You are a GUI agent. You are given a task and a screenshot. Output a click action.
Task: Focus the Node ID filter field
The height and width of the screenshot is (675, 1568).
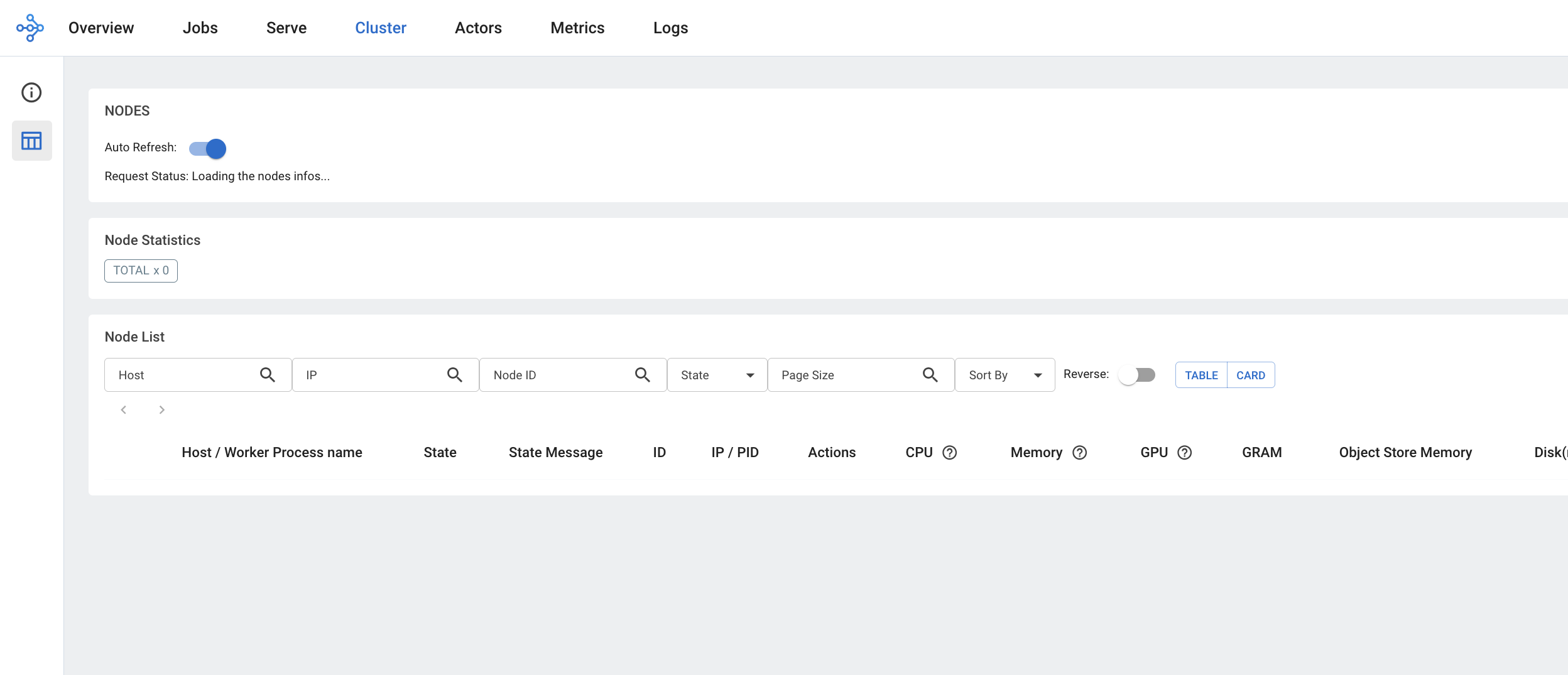[573, 375]
